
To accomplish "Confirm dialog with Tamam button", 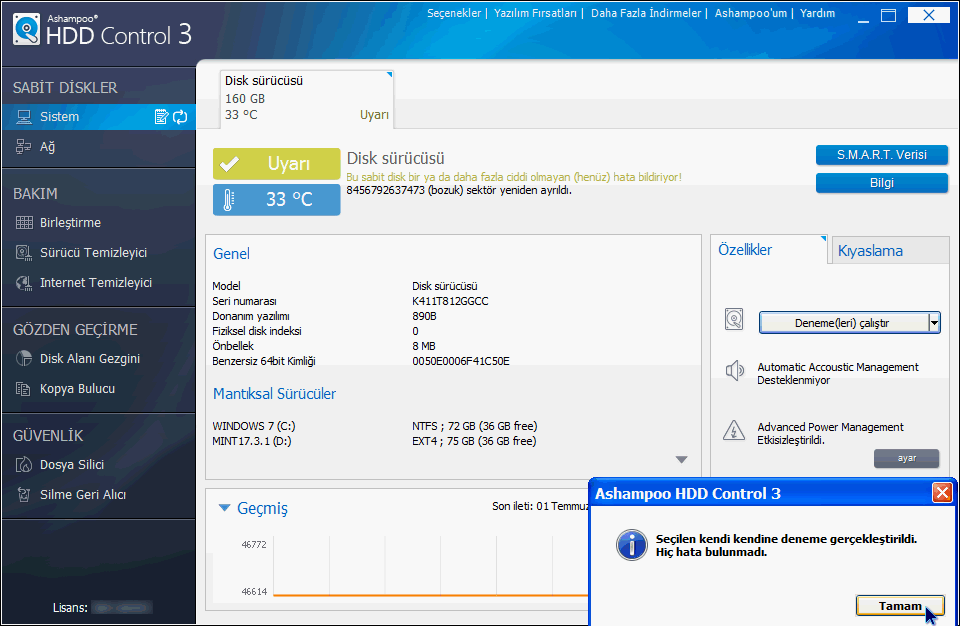I will 900,606.
